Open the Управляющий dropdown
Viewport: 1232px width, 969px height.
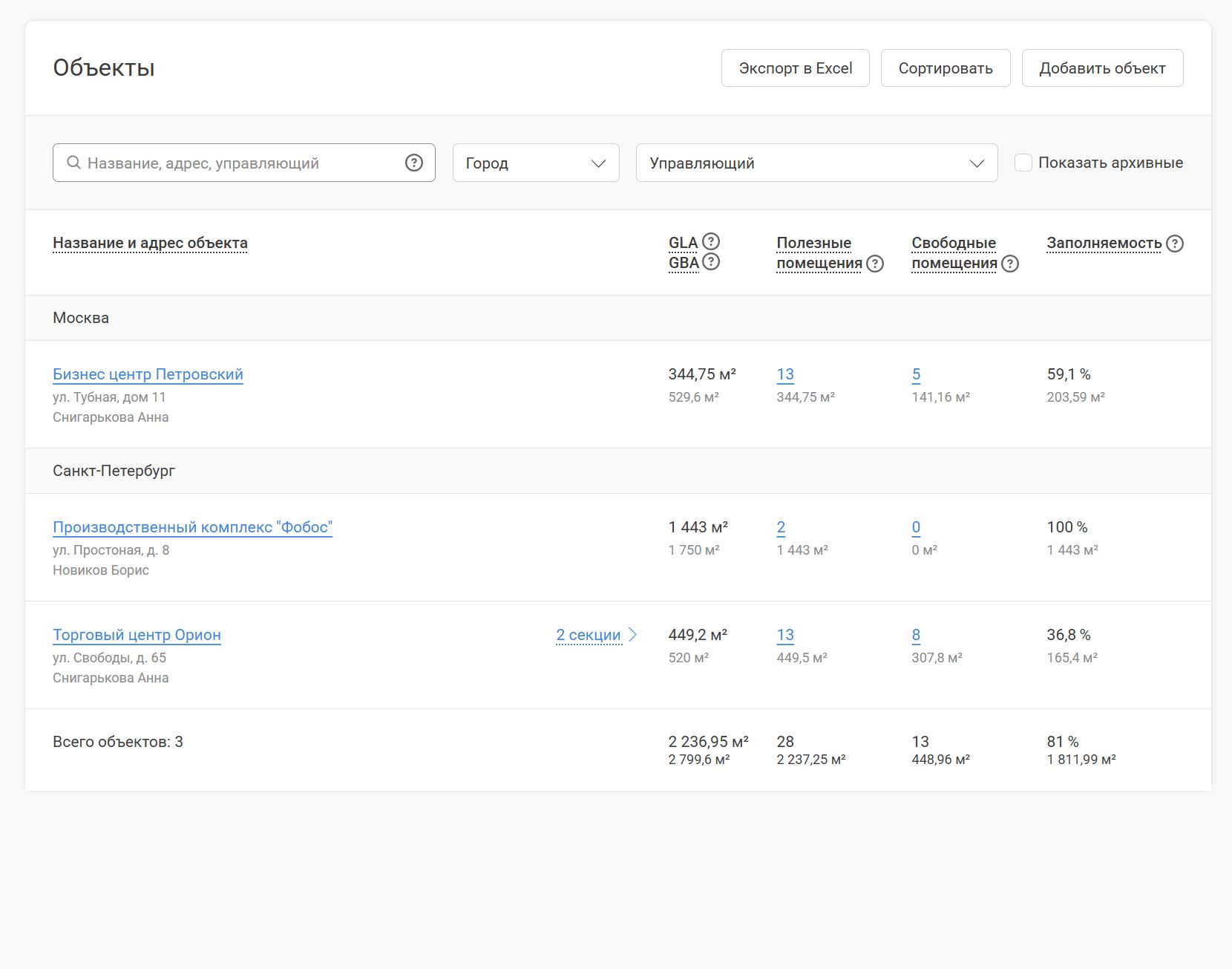816,163
